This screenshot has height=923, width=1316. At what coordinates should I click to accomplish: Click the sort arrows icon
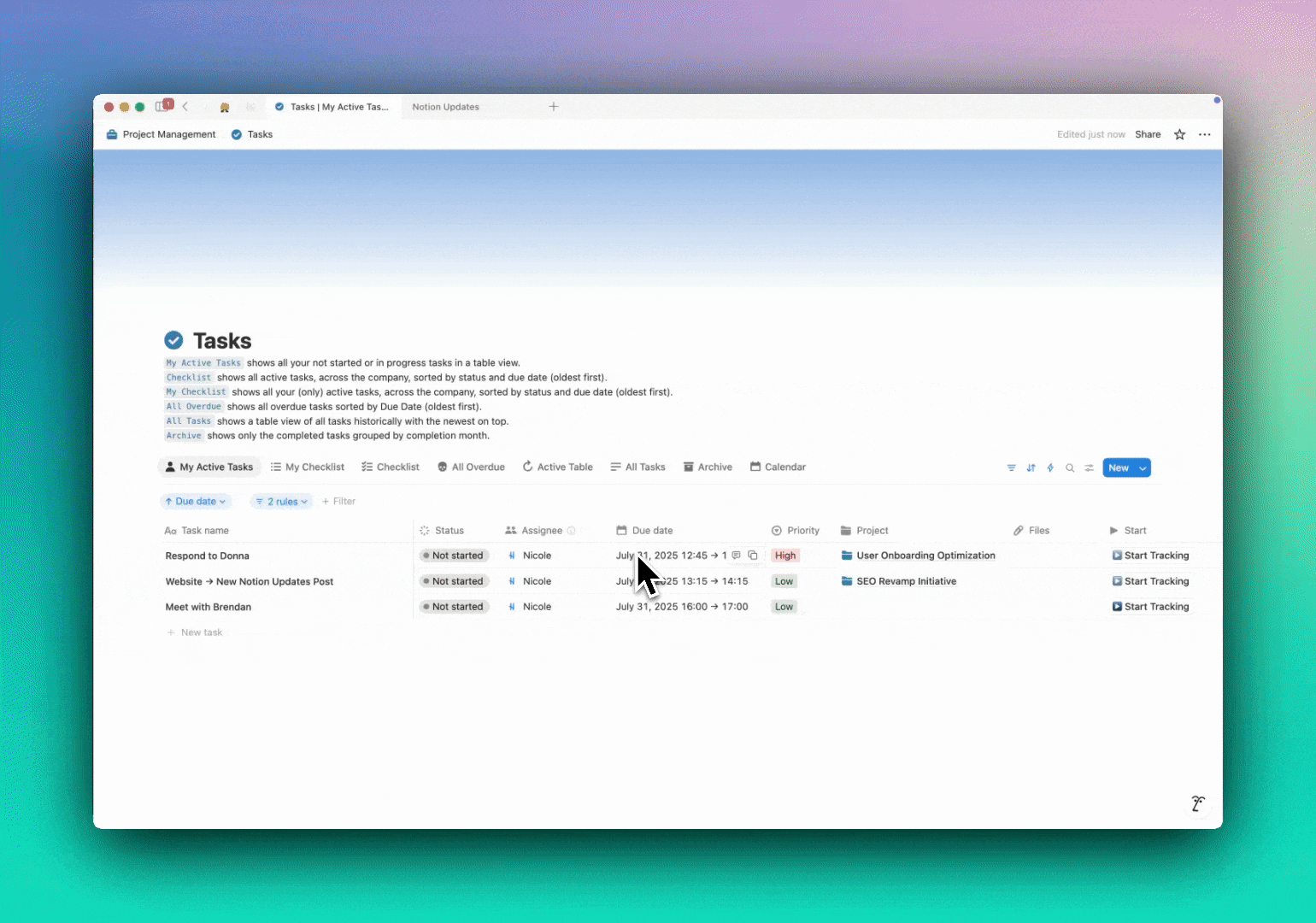point(1031,468)
